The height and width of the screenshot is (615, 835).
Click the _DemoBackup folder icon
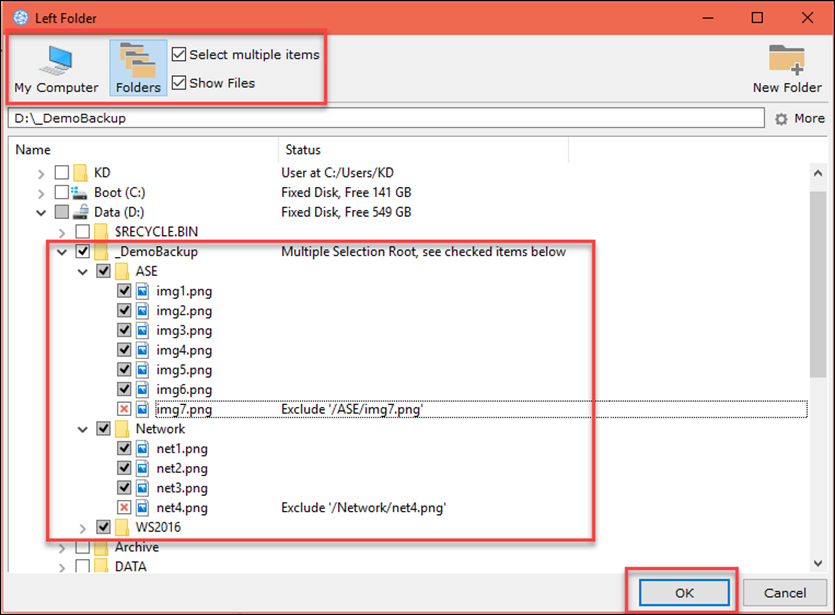tap(101, 251)
